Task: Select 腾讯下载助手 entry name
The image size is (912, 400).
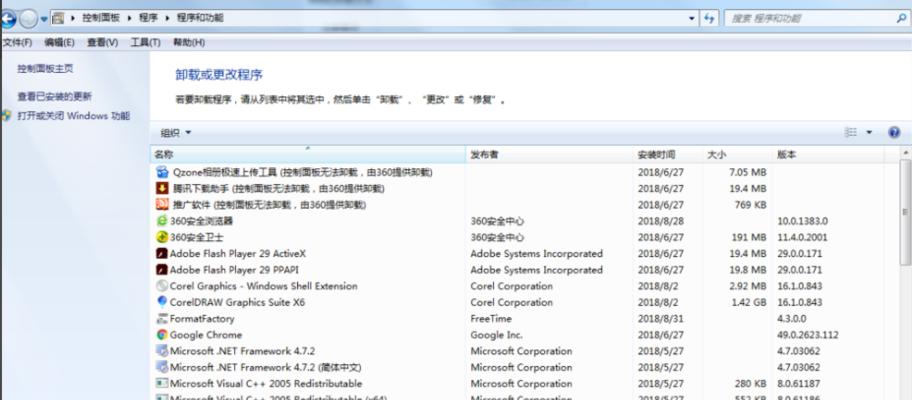Action: point(279,188)
